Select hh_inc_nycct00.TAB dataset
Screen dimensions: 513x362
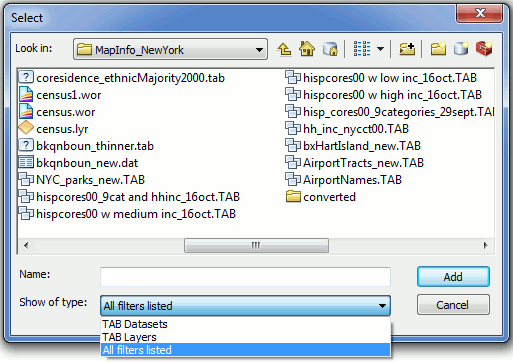click(x=347, y=129)
